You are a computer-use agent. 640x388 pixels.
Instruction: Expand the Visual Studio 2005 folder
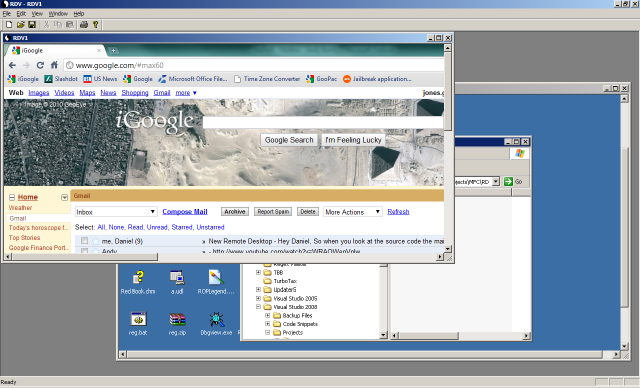pos(258,298)
